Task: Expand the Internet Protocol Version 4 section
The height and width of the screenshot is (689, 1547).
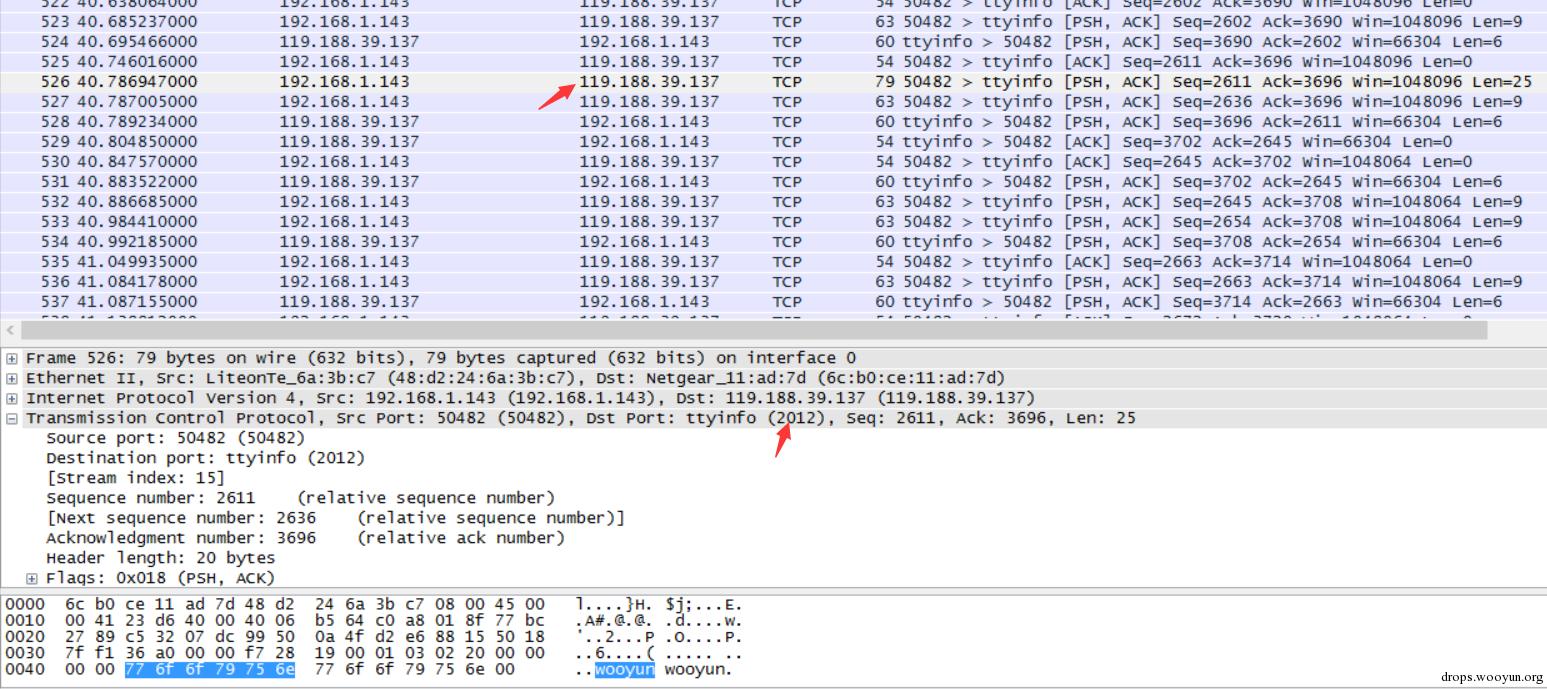Action: [x=12, y=398]
